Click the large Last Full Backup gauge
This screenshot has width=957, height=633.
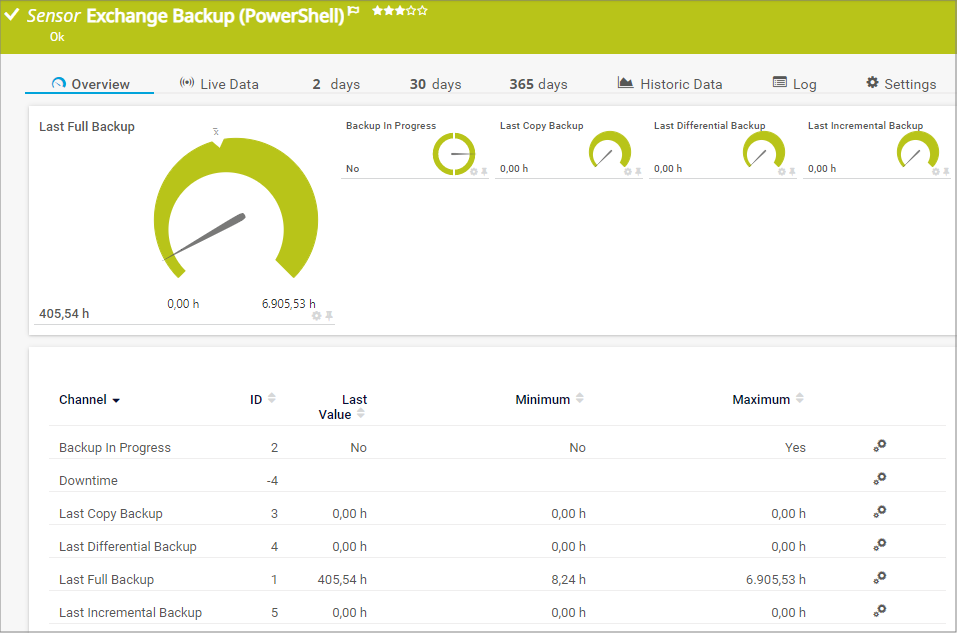235,215
